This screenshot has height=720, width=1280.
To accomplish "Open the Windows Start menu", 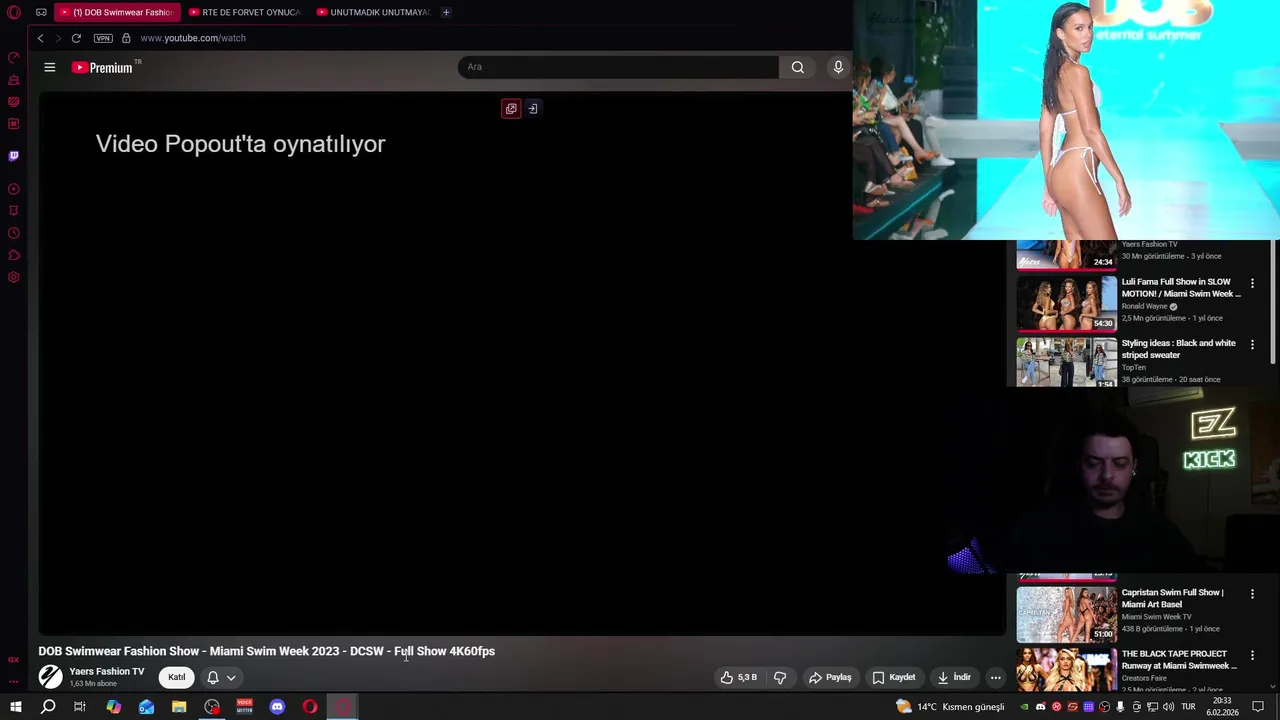I will pos(15,707).
